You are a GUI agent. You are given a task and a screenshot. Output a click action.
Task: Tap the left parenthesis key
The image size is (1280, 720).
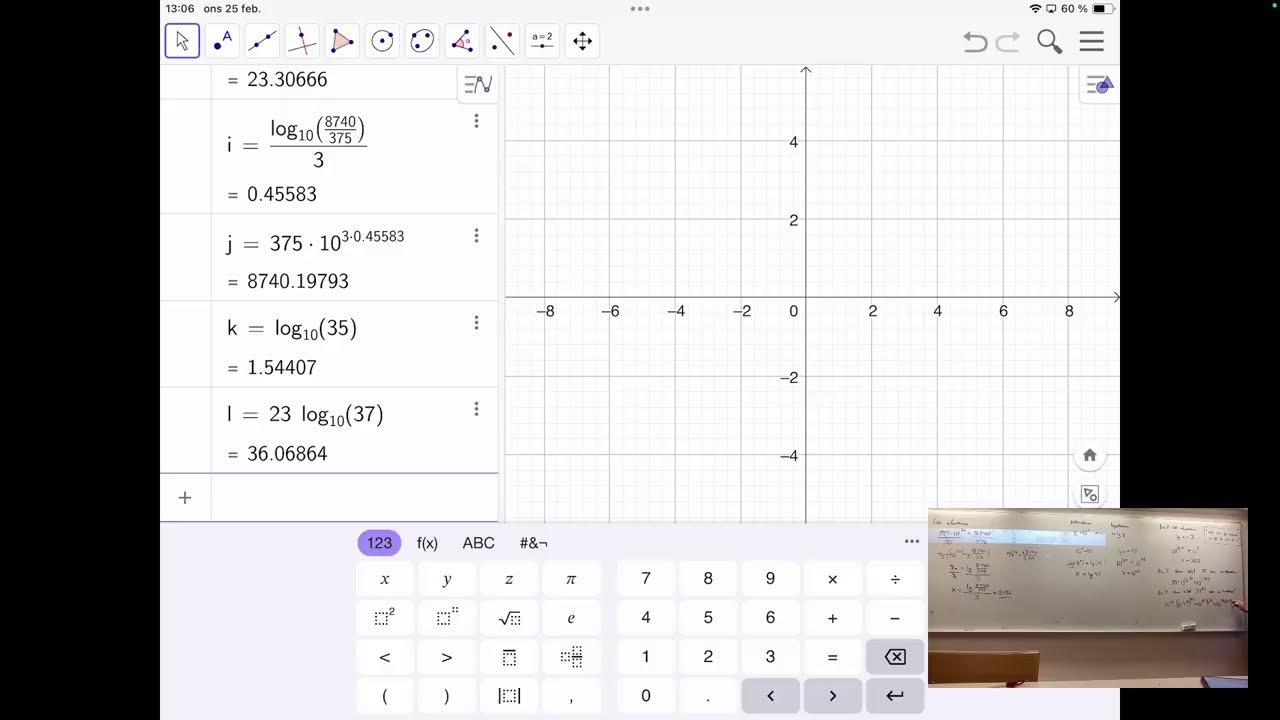(385, 696)
